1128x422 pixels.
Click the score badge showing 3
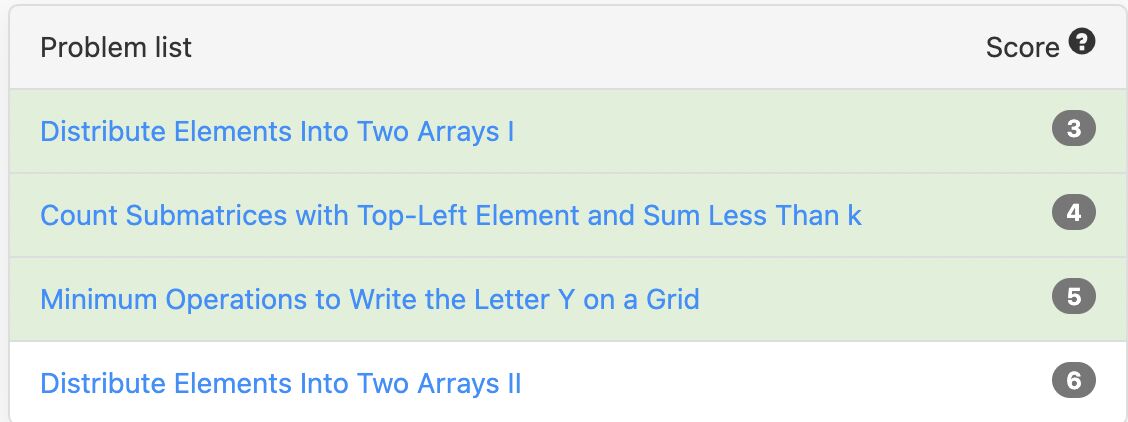(1073, 129)
